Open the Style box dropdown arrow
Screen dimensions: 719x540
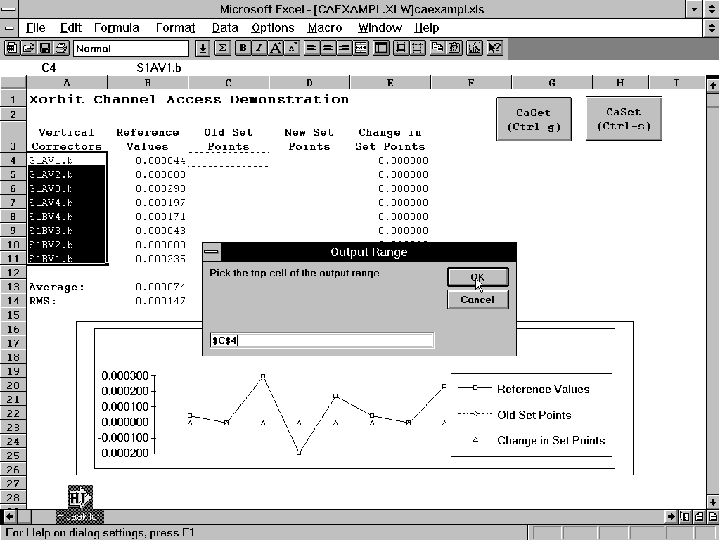pyautogui.click(x=202, y=48)
